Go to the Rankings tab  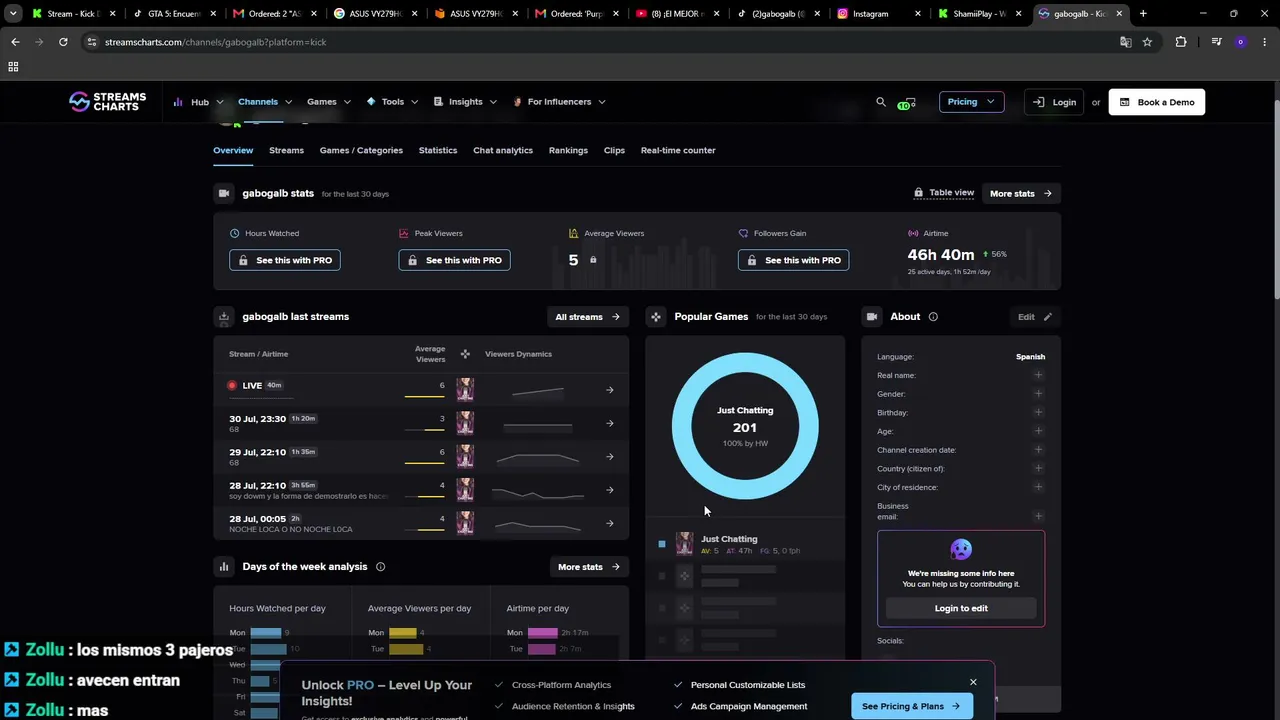point(568,150)
